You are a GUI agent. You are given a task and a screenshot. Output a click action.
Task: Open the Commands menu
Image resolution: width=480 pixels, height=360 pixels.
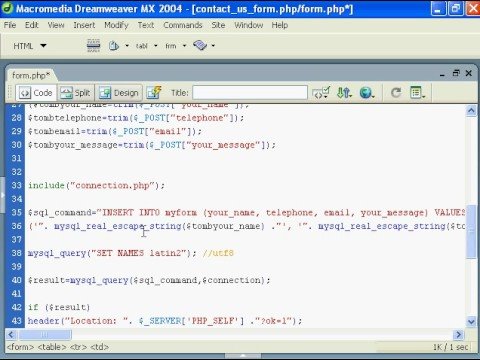(x=183, y=25)
